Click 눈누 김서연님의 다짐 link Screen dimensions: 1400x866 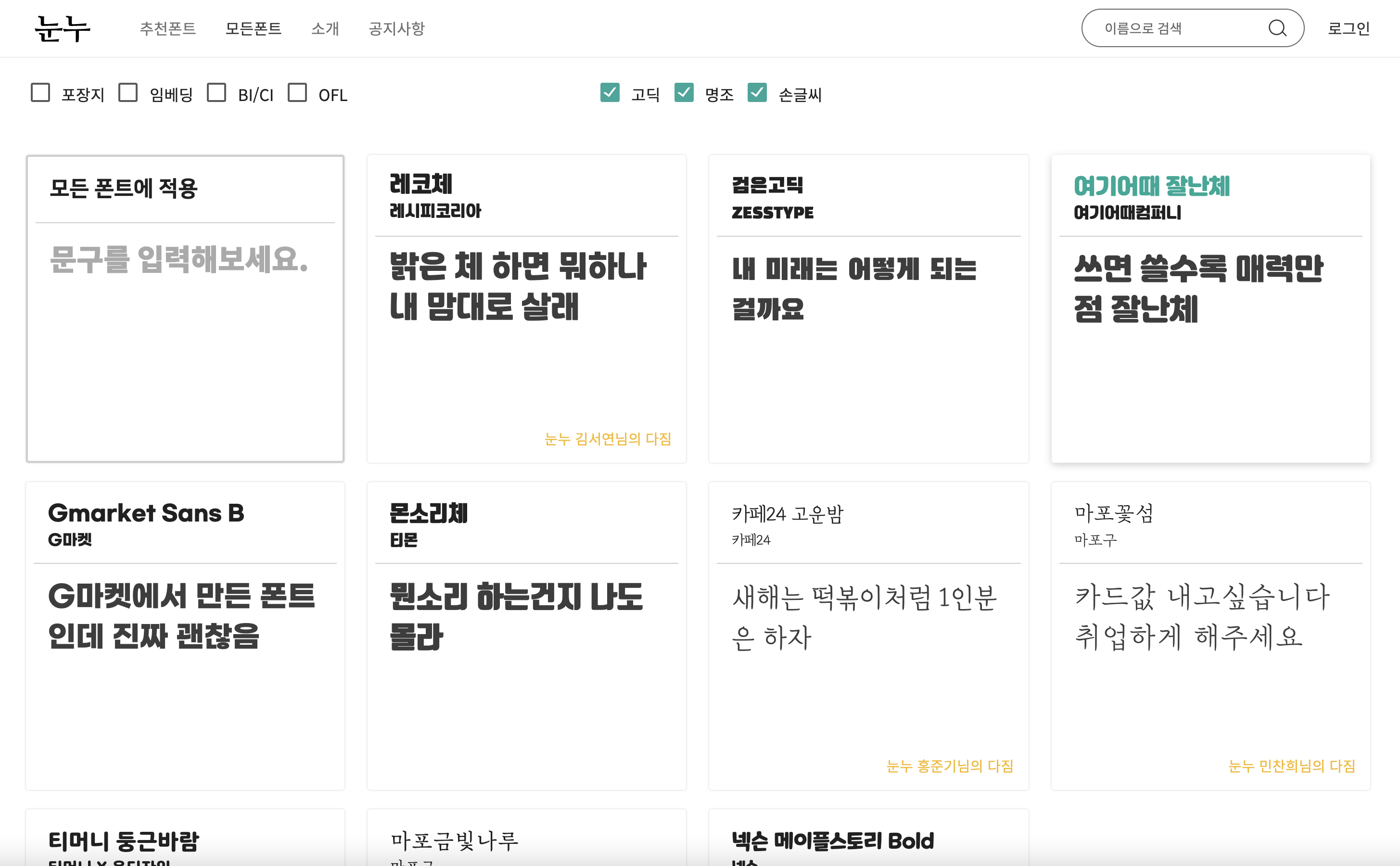(608, 439)
